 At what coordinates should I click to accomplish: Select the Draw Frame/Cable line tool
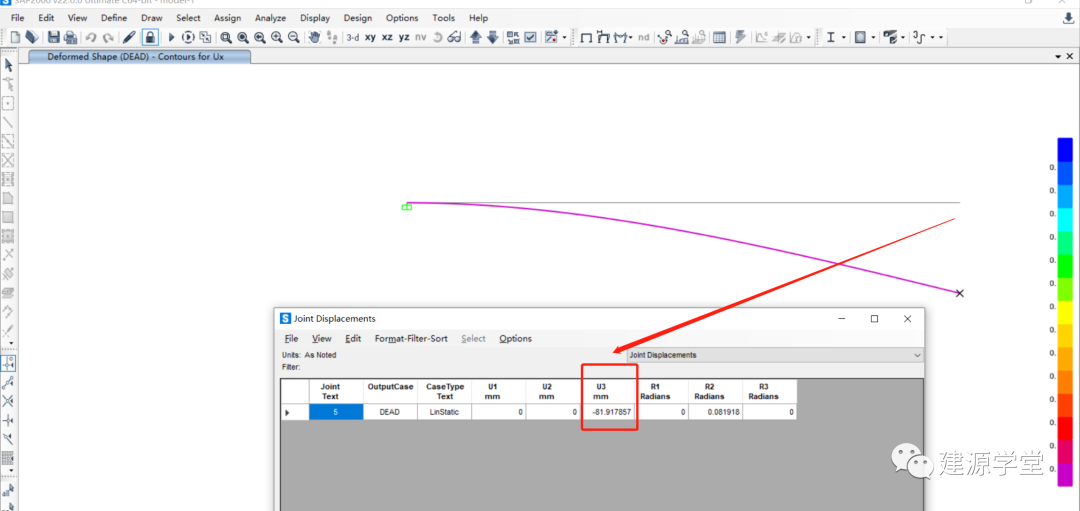coord(8,123)
